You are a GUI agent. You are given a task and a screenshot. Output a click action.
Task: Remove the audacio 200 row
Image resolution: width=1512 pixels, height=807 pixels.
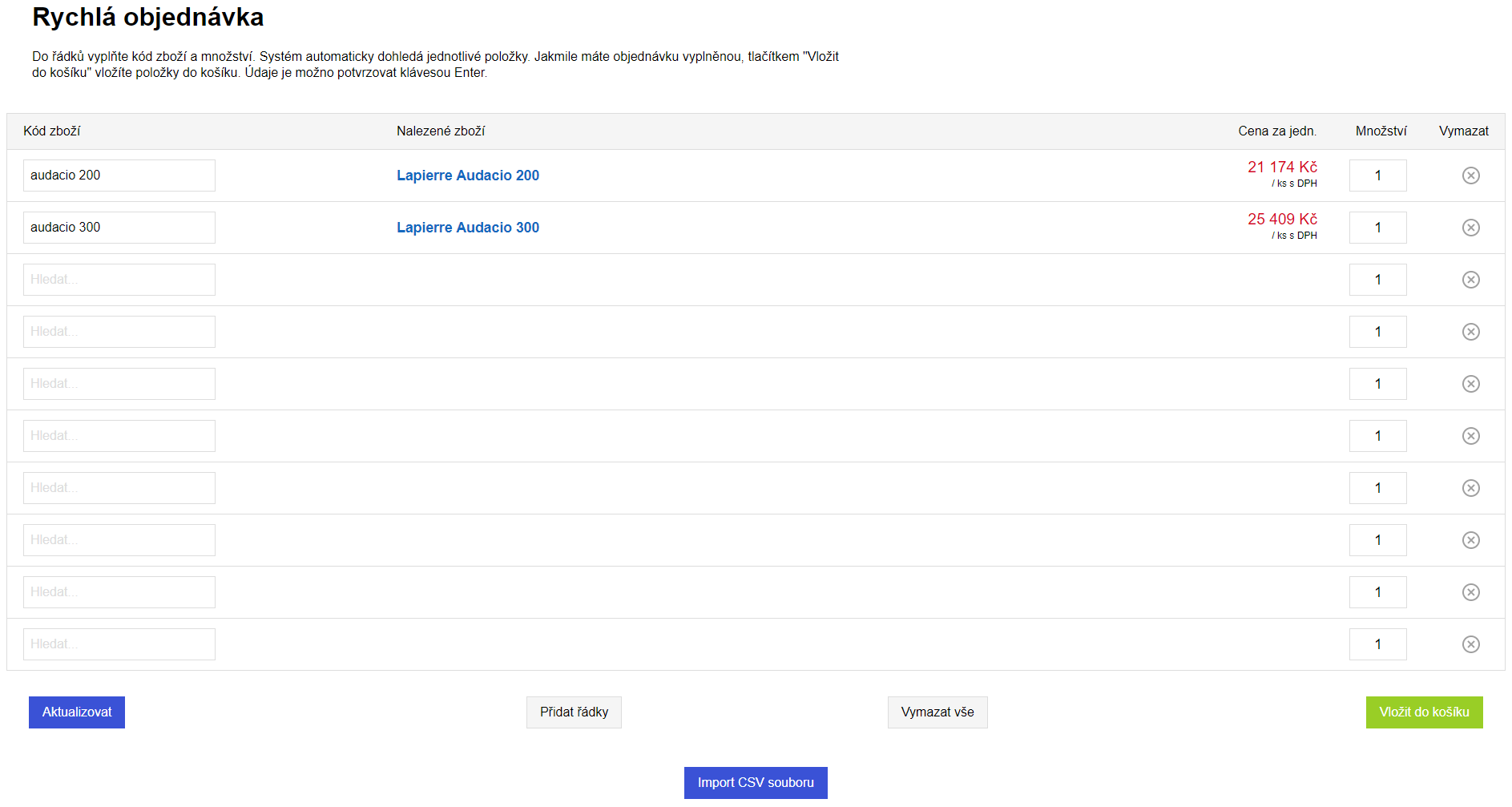point(1470,176)
